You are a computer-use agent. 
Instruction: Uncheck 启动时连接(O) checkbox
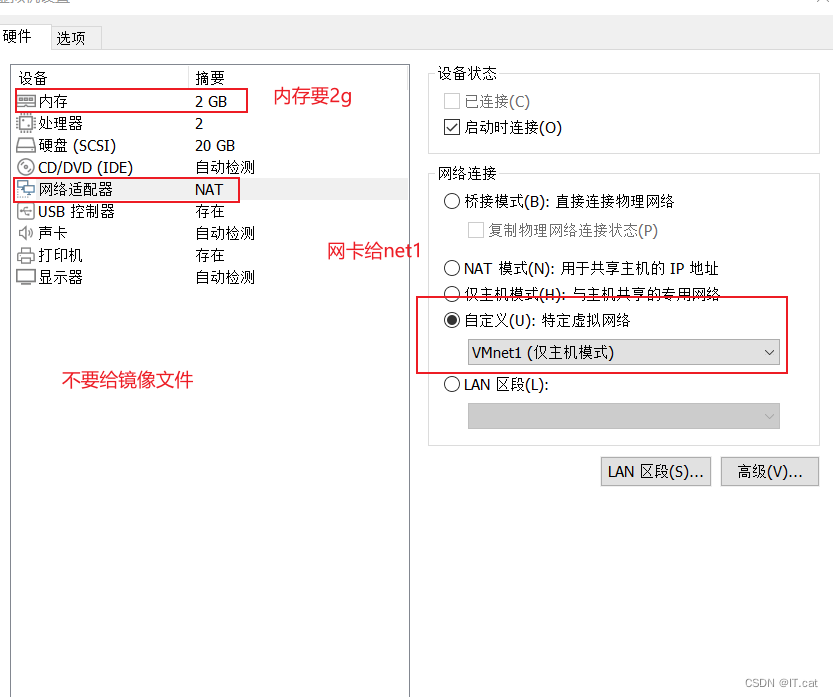tap(452, 128)
